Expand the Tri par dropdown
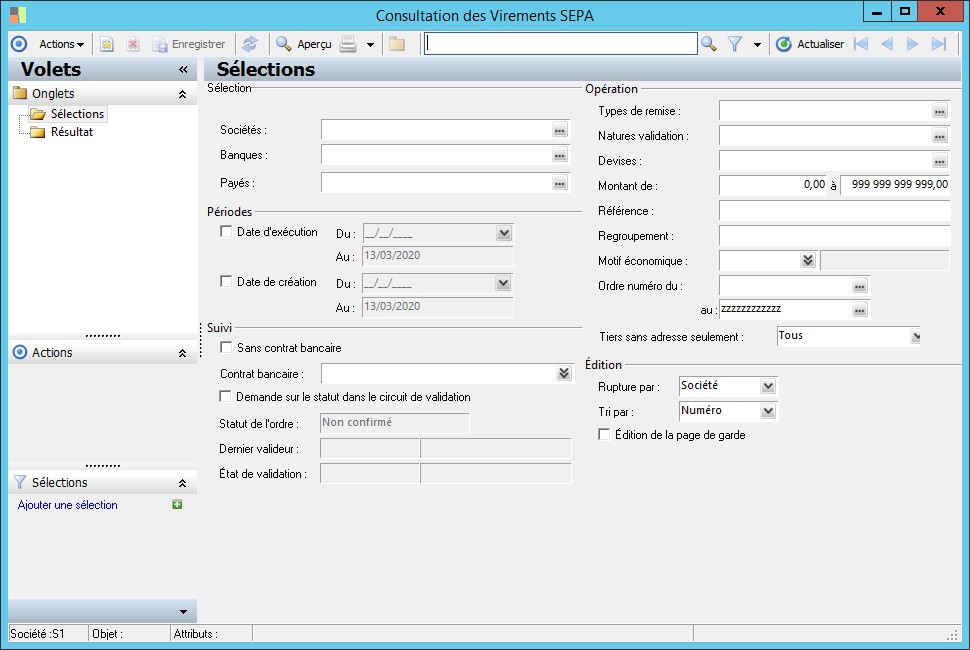The image size is (970, 650). (x=767, y=411)
